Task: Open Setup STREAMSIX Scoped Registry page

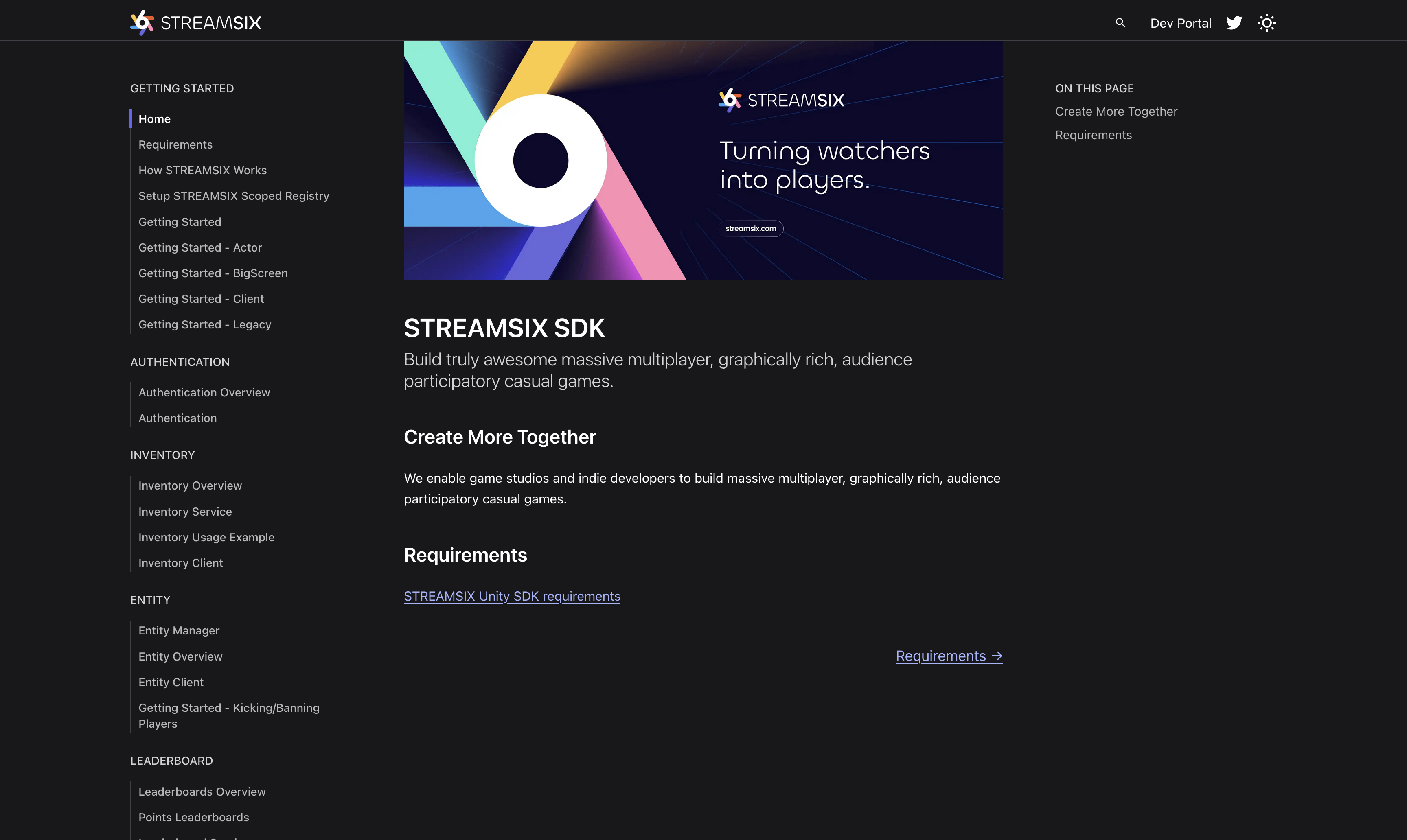Action: tap(234, 196)
